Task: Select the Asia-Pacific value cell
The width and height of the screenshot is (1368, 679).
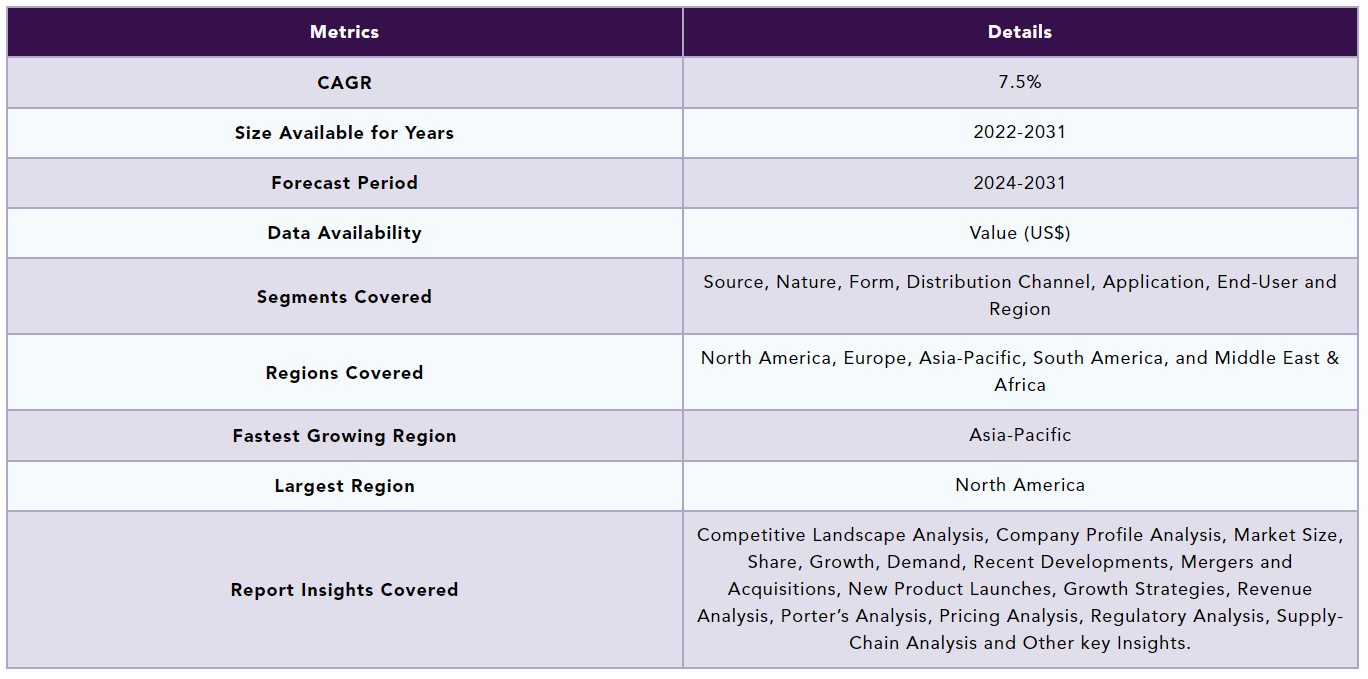Action: [x=1020, y=436]
